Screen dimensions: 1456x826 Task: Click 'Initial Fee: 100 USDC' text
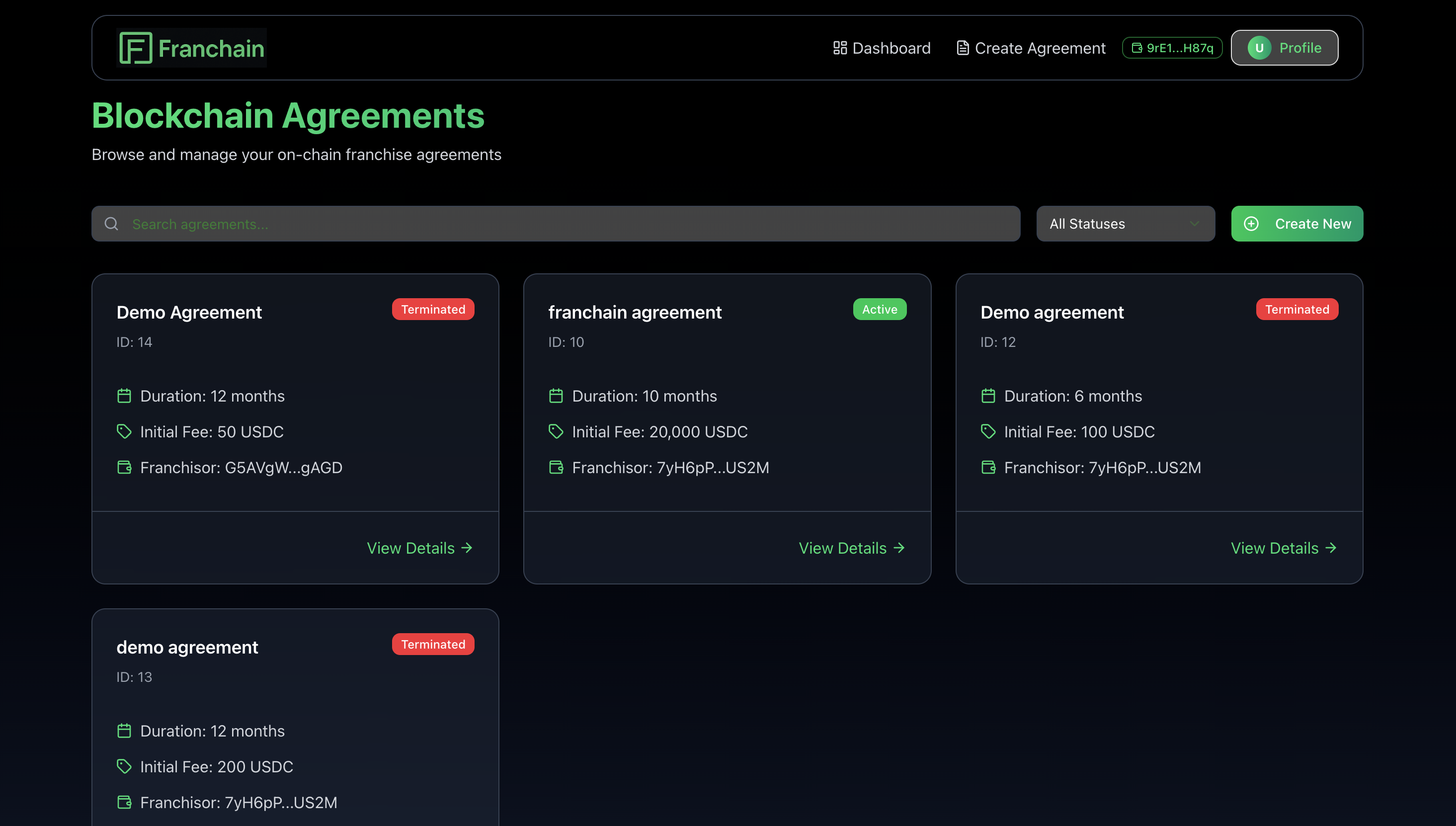coord(1079,432)
